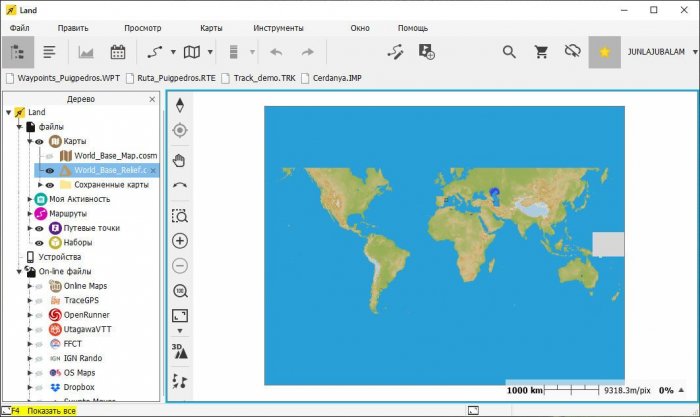This screenshot has width=700, height=417.
Task: Close the Дерево tree panel
Action: pos(152,99)
